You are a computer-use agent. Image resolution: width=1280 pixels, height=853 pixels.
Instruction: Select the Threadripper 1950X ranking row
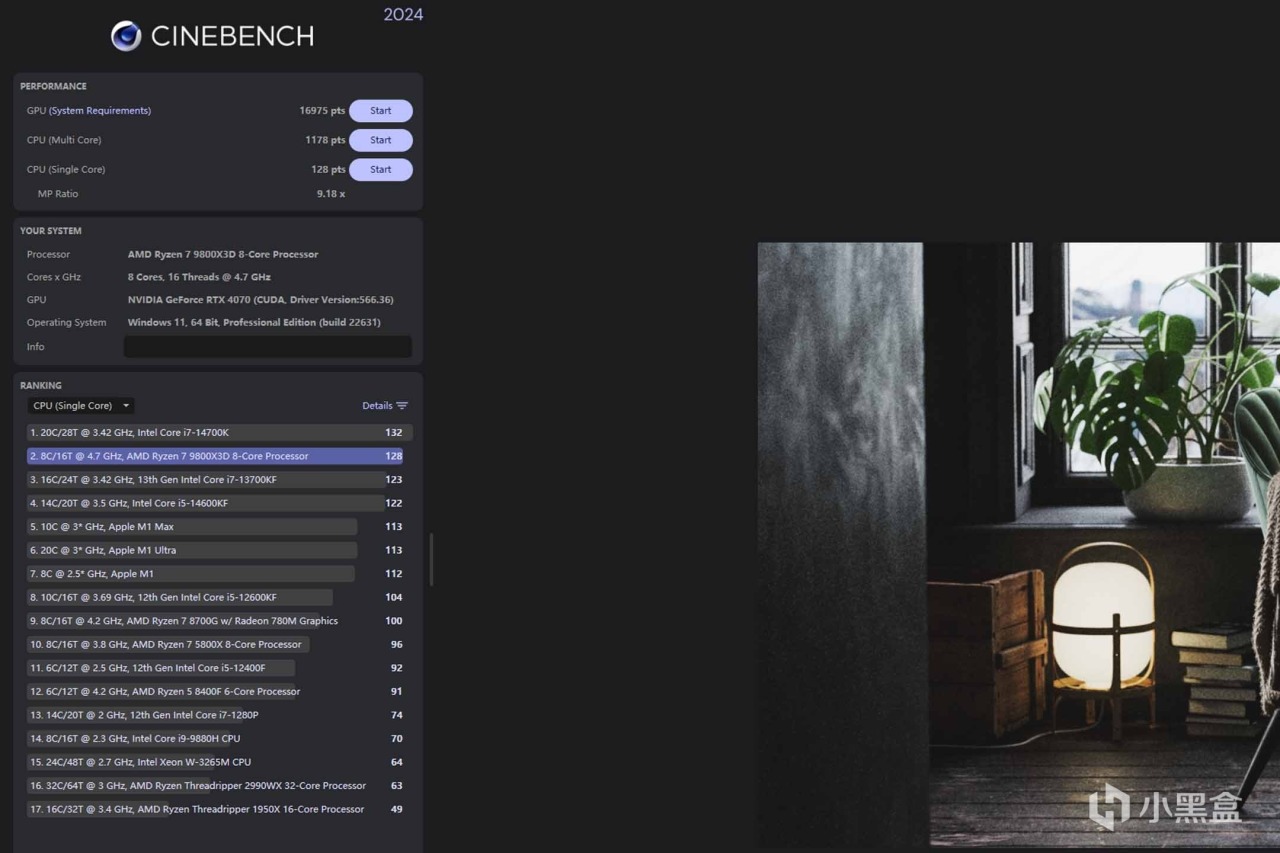(x=219, y=809)
